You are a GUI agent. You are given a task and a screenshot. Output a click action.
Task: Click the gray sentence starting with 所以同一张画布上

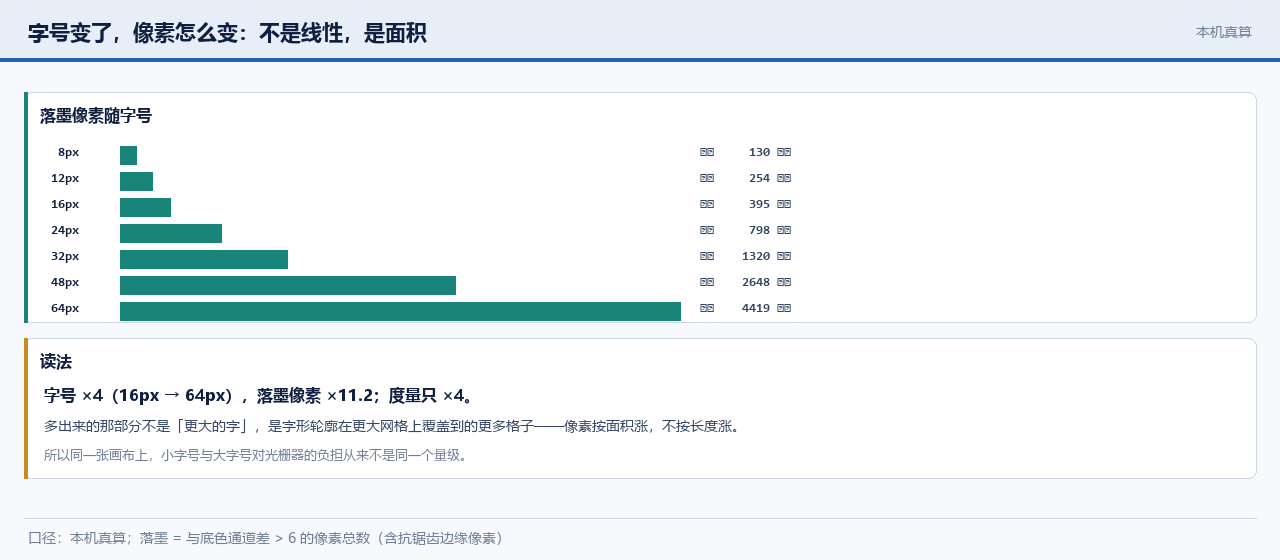(x=256, y=455)
